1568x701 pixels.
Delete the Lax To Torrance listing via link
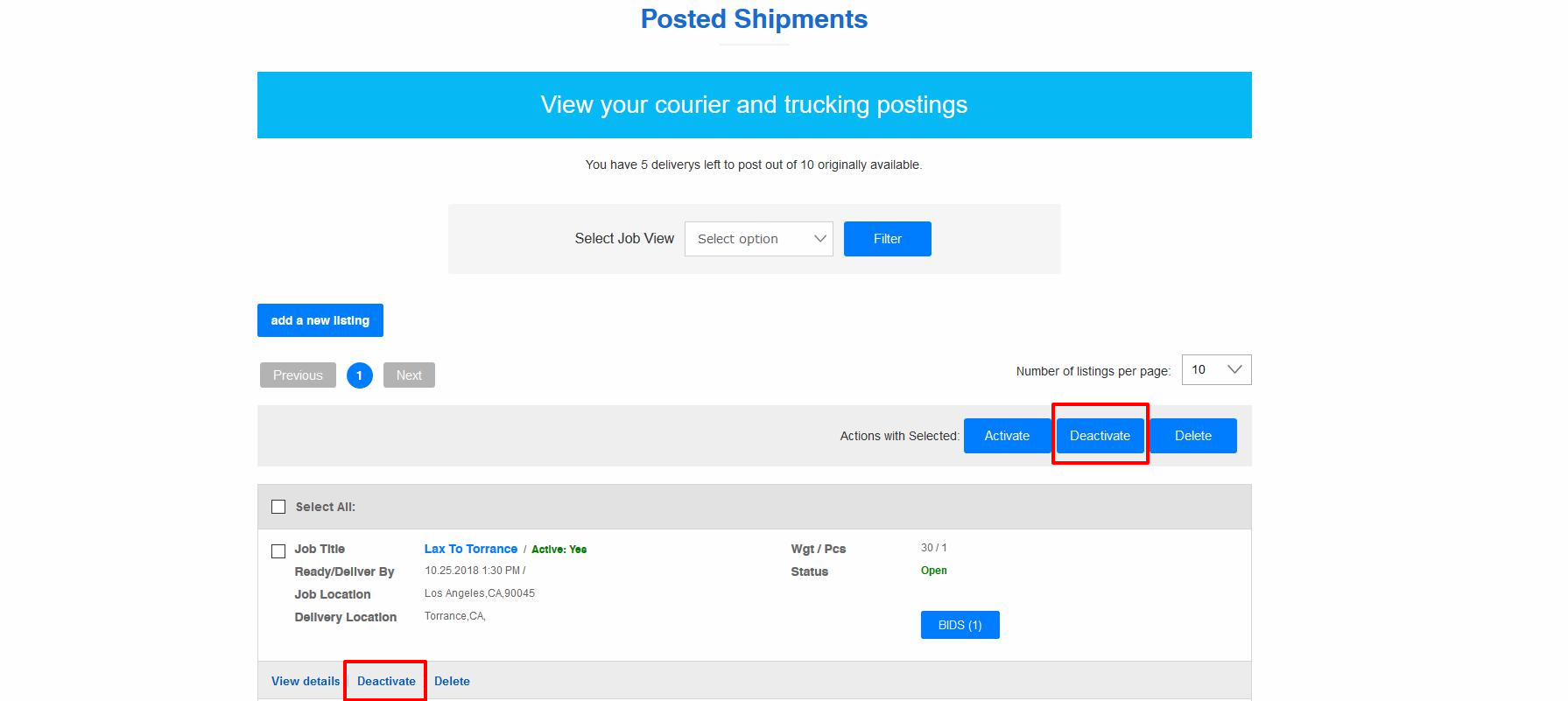pyautogui.click(x=452, y=681)
